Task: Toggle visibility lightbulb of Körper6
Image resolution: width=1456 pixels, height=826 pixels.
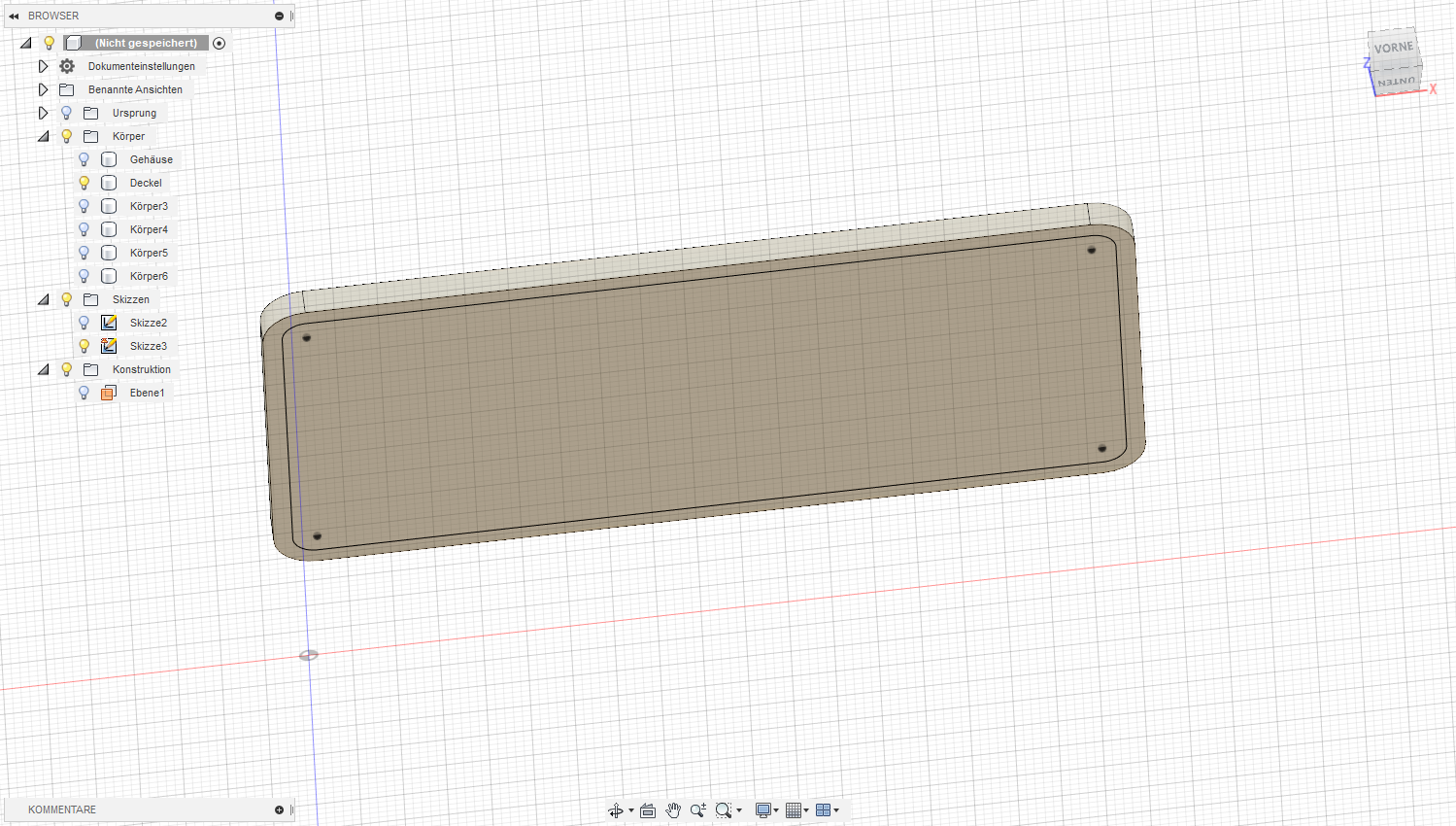Action: (85, 276)
